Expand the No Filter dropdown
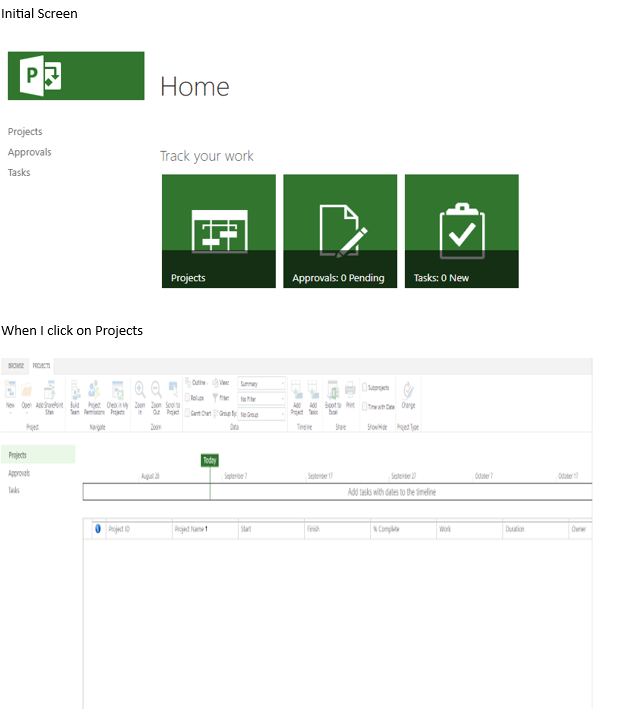The image size is (636, 728). pos(261,399)
